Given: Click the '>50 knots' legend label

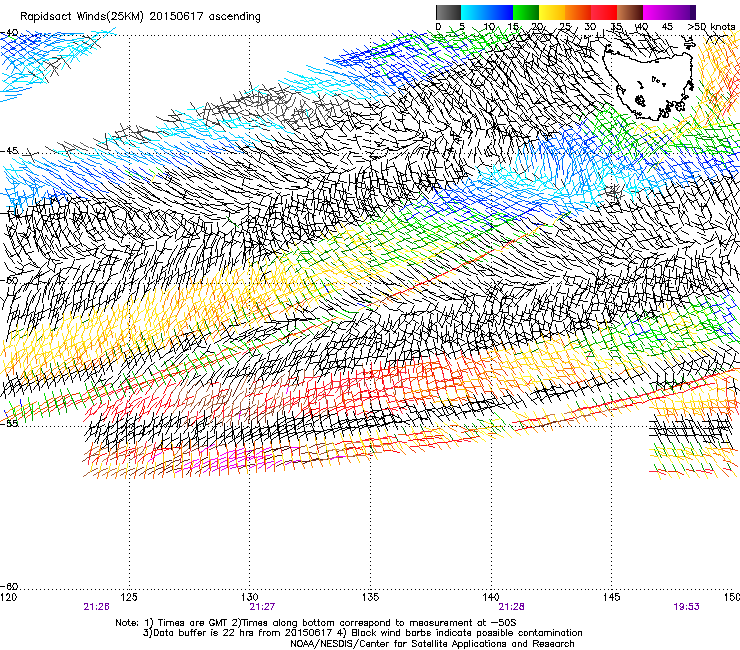Looking at the screenshot, I should pos(711,26).
